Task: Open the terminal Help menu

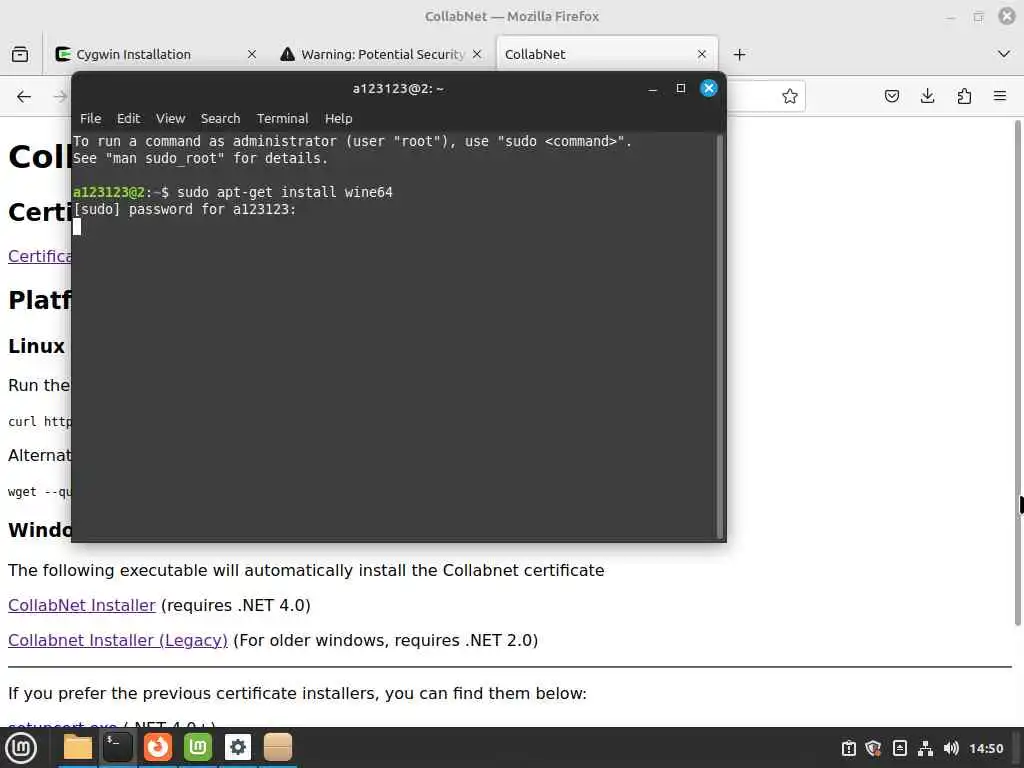Action: click(x=338, y=118)
